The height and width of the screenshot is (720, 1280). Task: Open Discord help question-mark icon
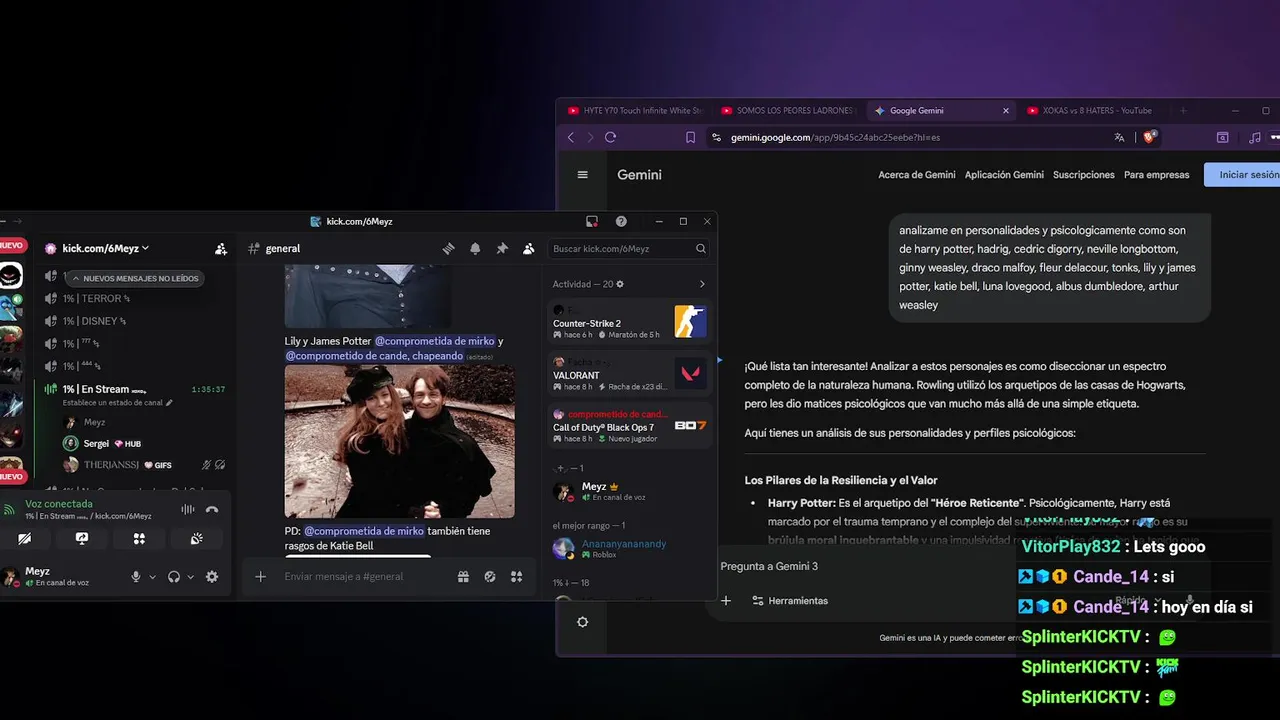coord(621,221)
